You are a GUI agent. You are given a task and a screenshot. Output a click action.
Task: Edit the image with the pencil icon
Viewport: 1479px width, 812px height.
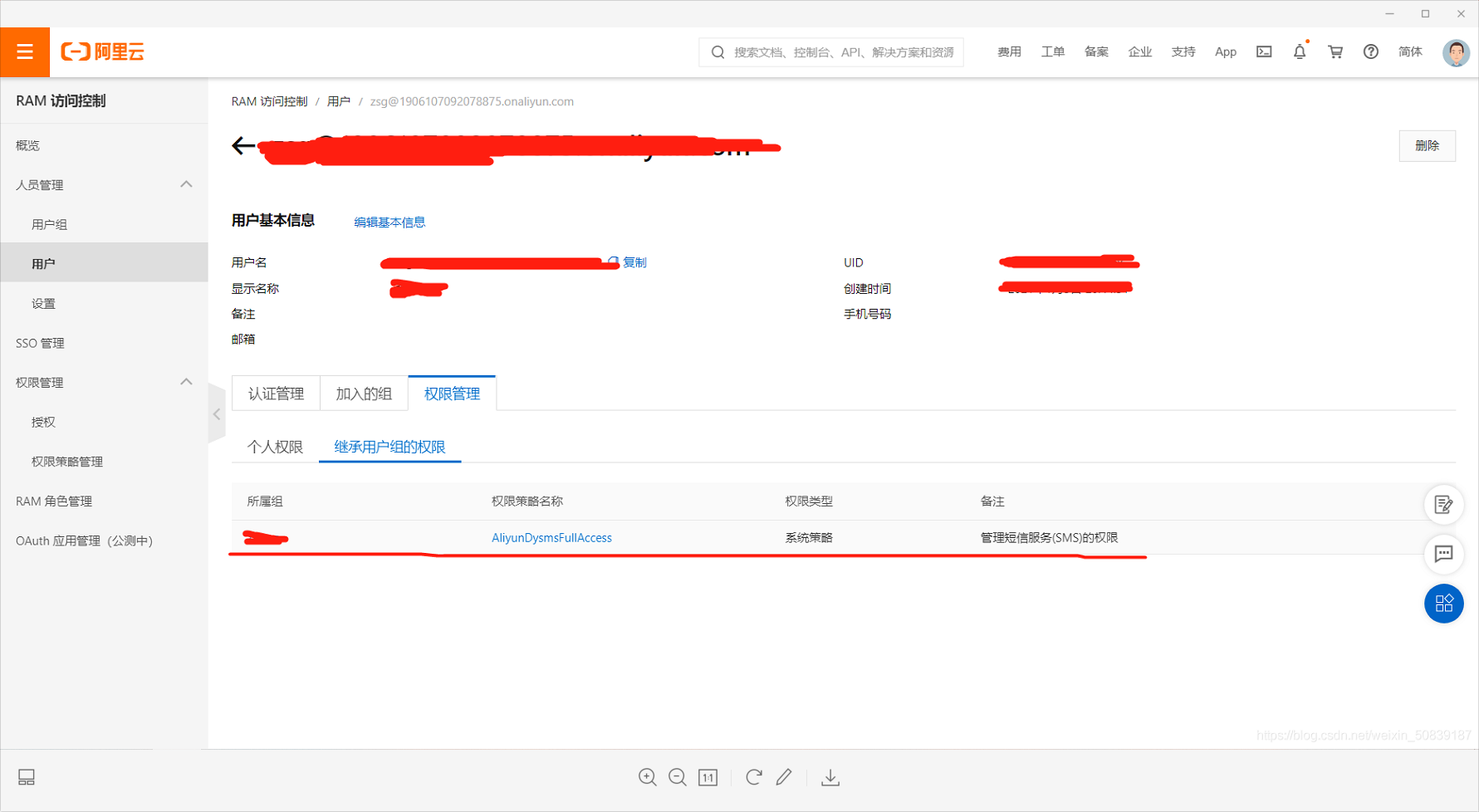[x=784, y=777]
